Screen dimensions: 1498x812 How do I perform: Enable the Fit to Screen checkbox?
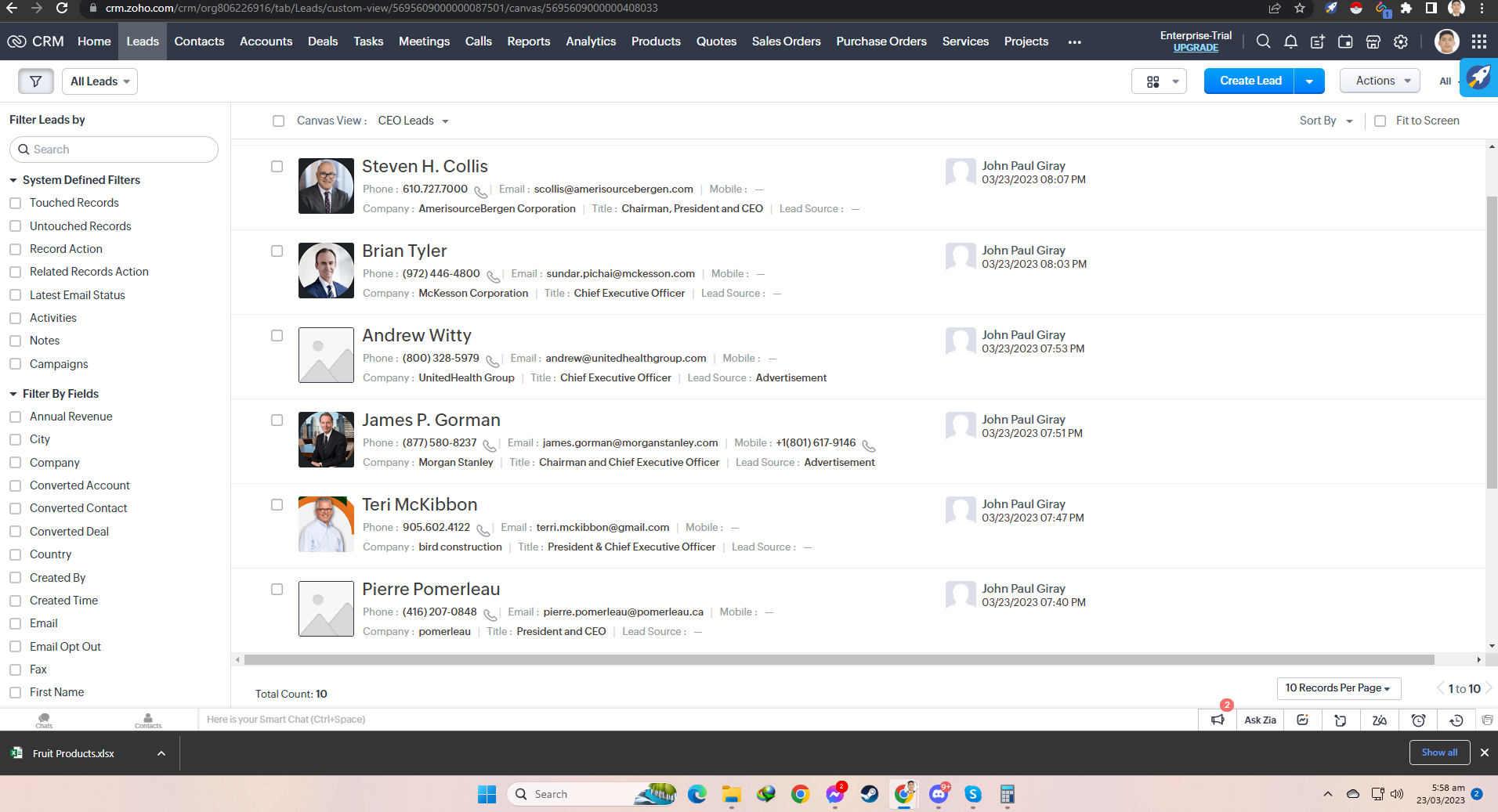click(1380, 121)
